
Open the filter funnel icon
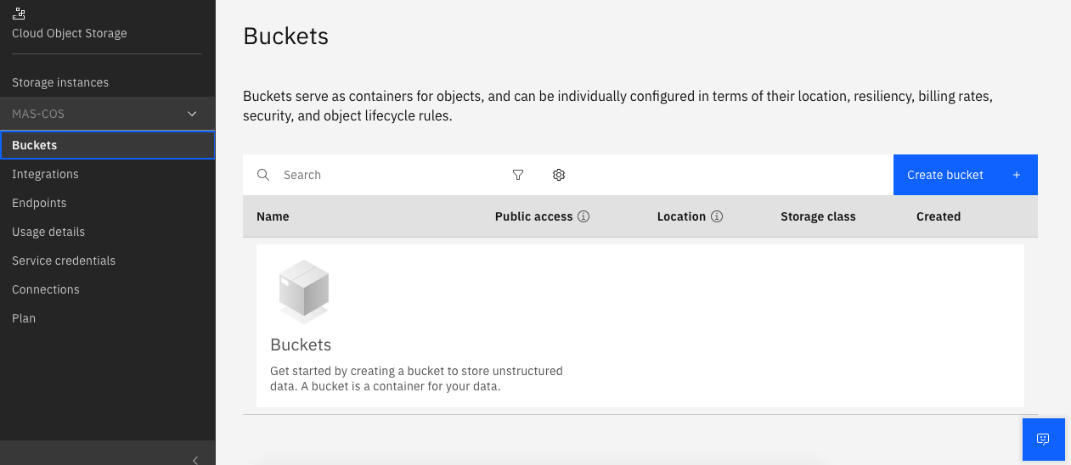518,175
